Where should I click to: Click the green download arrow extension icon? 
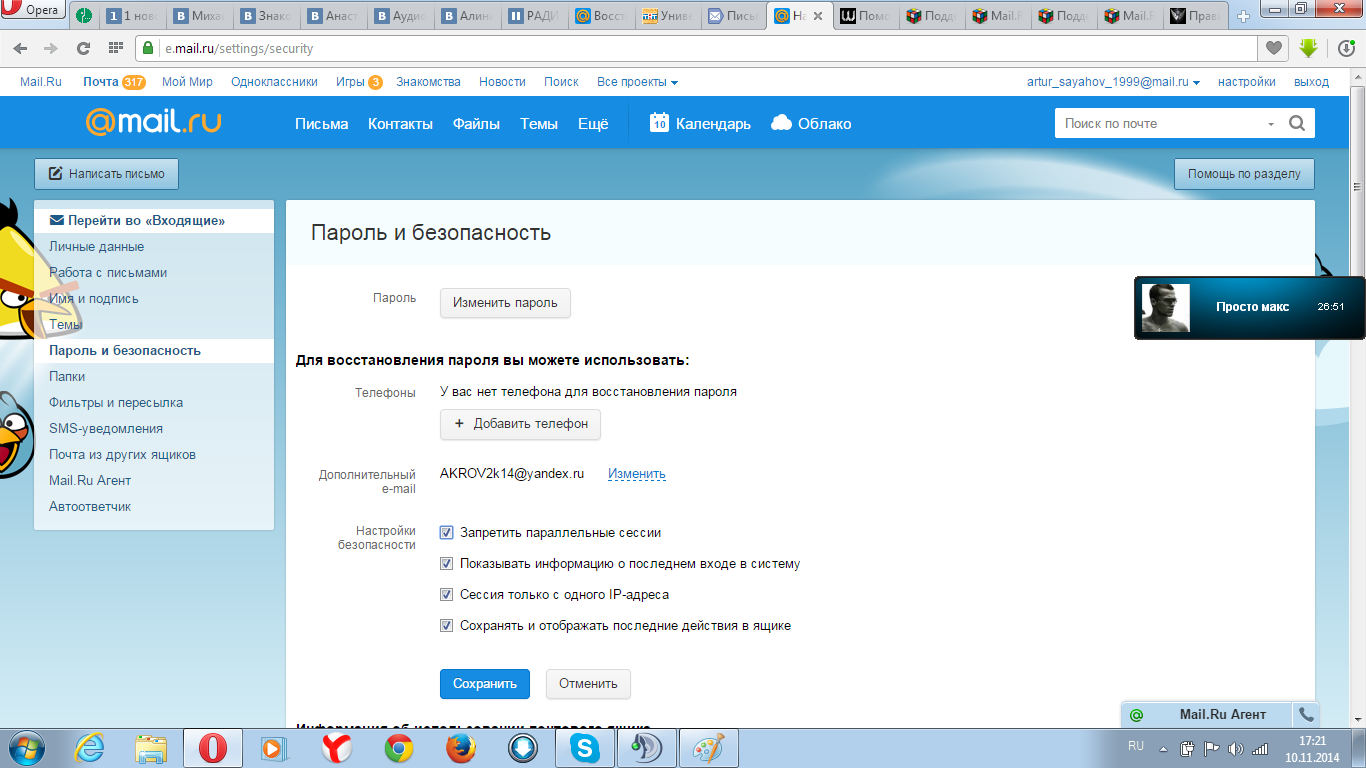(x=1308, y=48)
